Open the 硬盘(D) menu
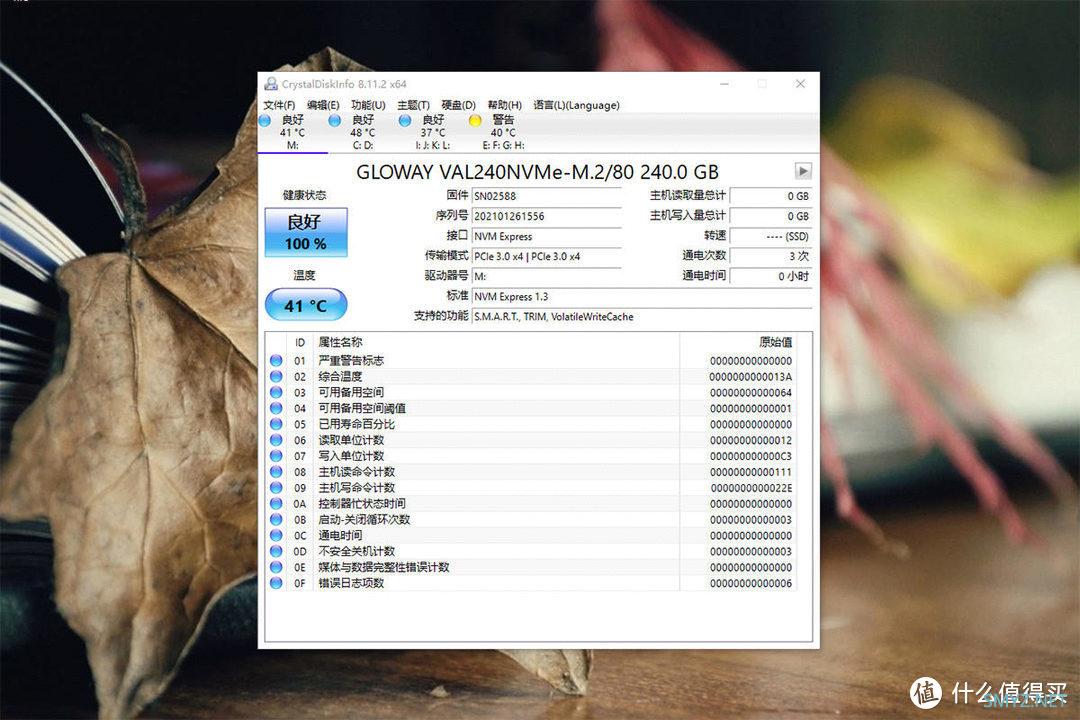 [459, 105]
